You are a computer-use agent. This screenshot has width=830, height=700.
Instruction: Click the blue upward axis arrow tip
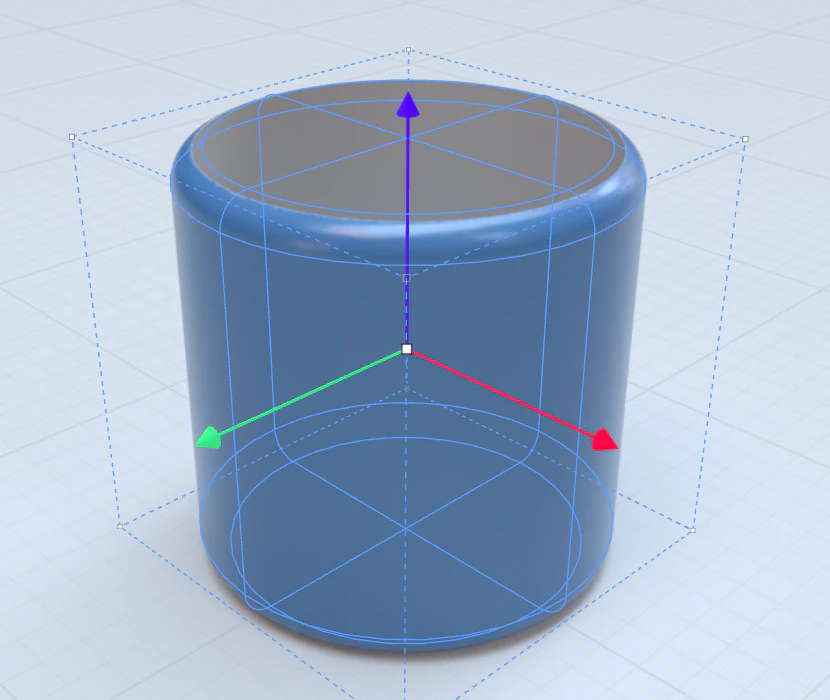coord(408,104)
